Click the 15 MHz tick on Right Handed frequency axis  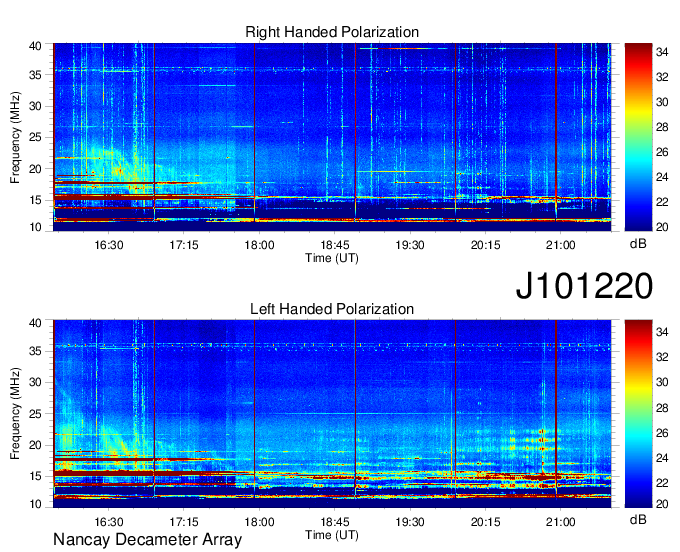coord(35,200)
